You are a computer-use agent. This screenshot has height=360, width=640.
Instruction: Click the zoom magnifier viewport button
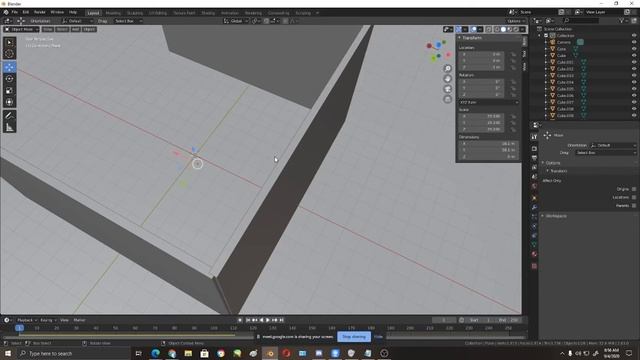pyautogui.click(x=448, y=69)
